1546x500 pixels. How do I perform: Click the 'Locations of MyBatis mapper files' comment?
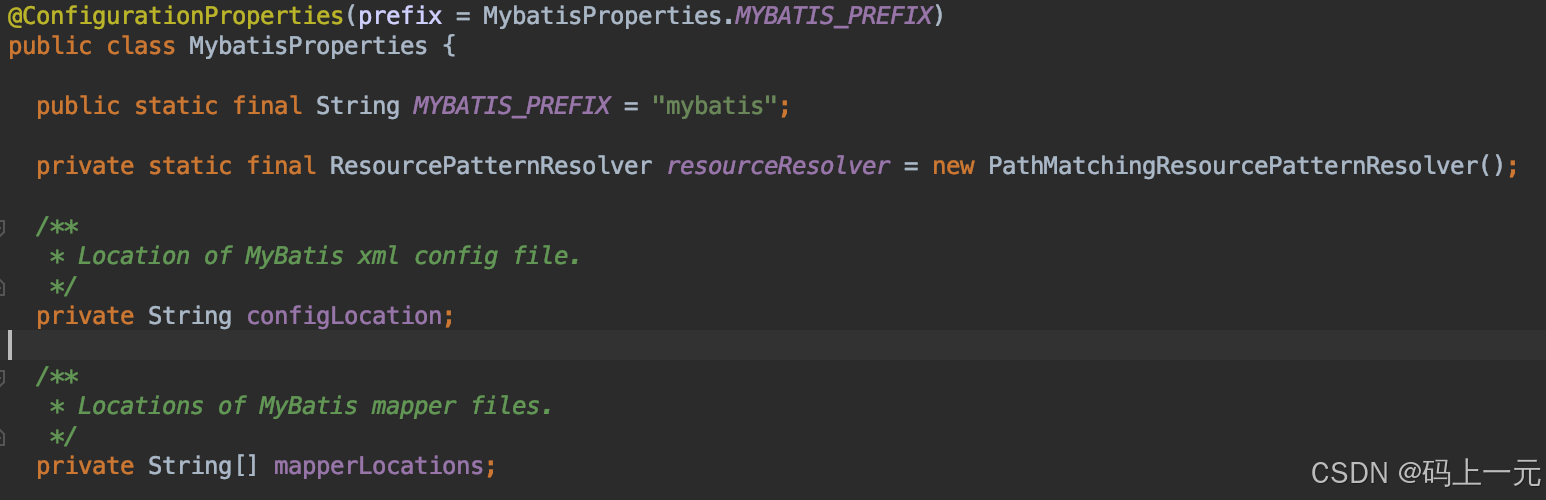314,406
